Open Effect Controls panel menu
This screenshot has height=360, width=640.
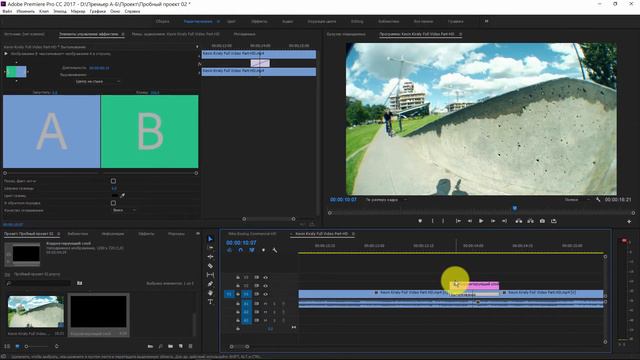(x=123, y=34)
